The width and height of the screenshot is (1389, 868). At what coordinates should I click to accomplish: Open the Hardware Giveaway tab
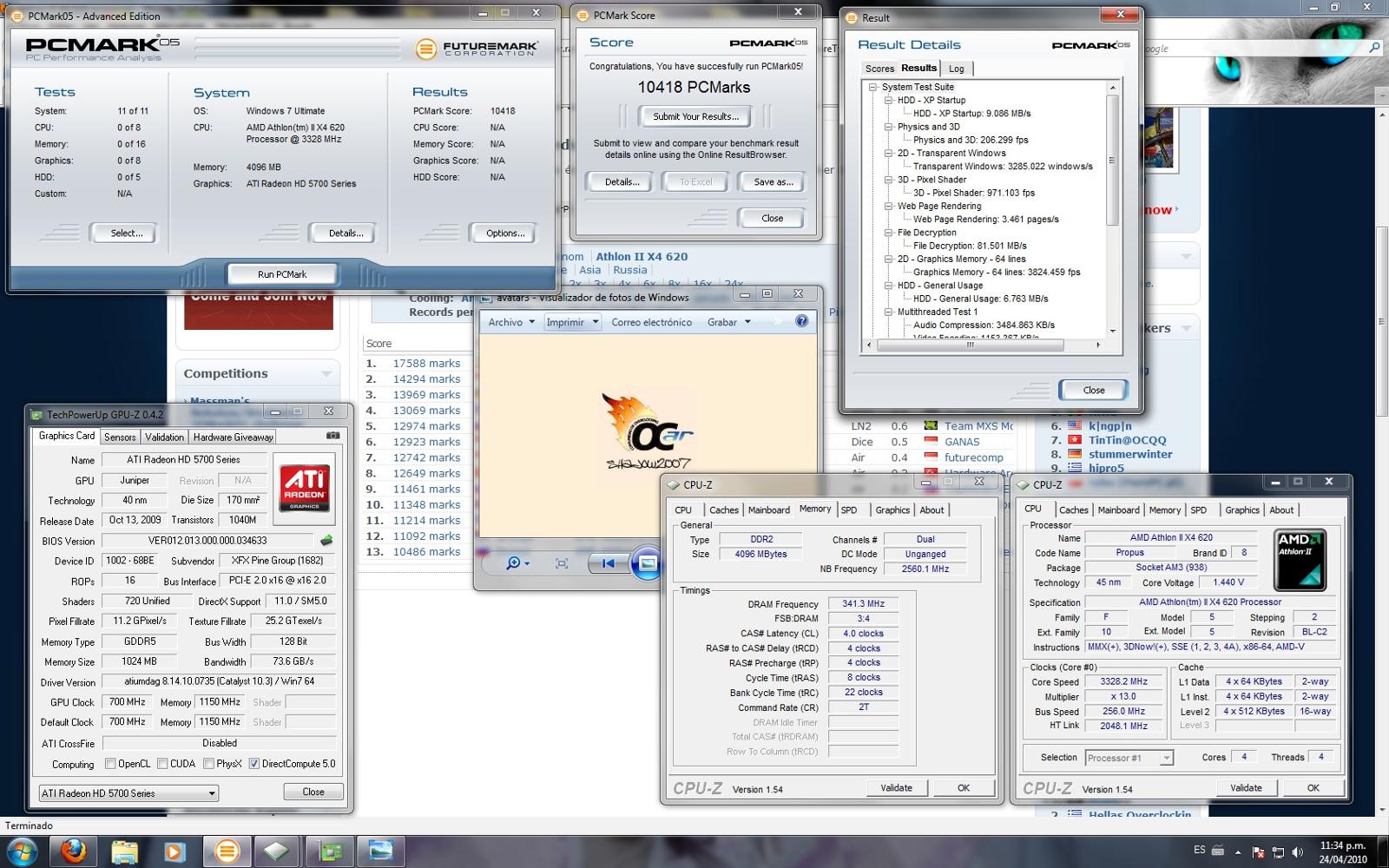[233, 437]
